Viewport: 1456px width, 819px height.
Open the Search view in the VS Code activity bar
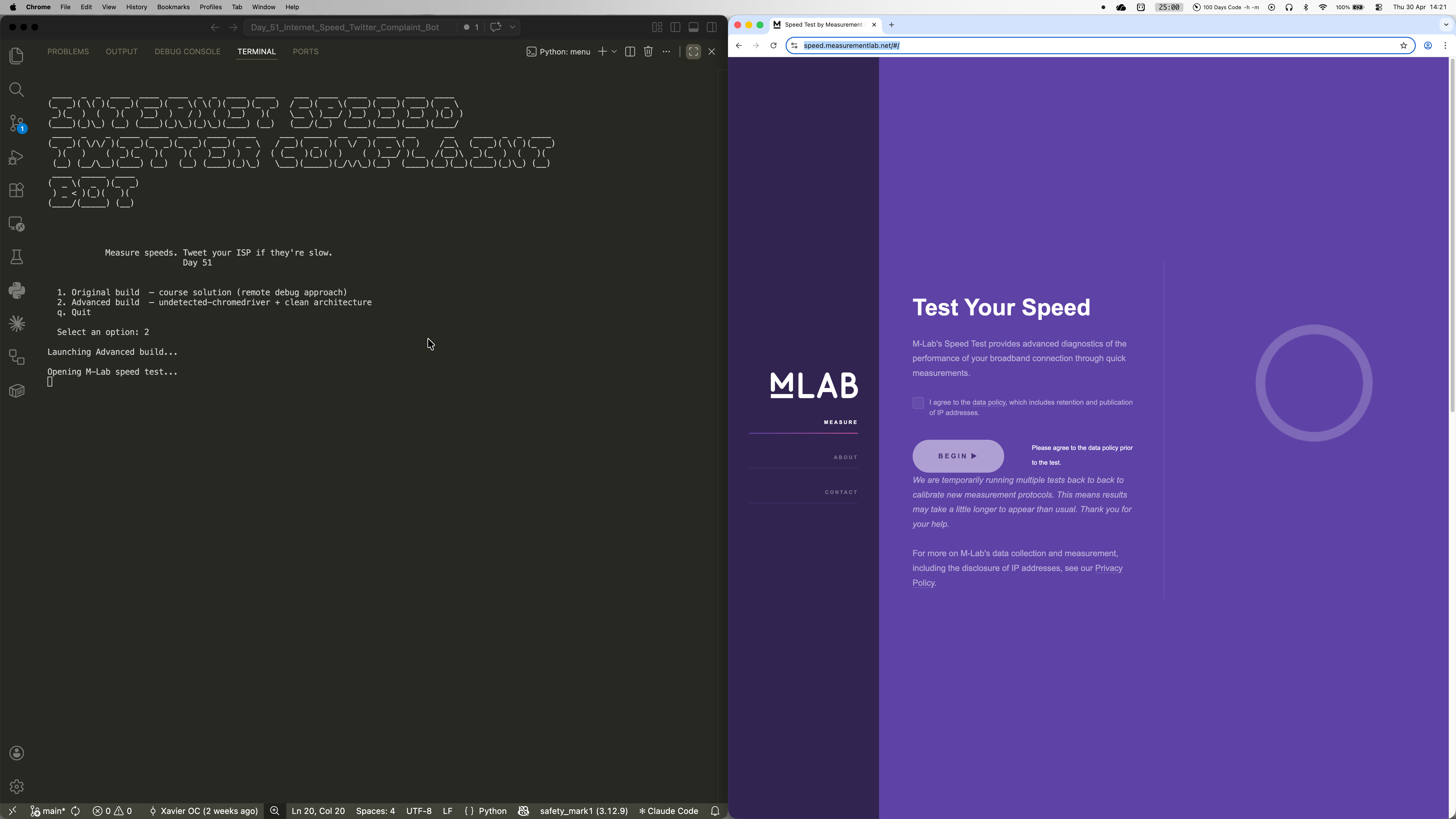pos(17,90)
